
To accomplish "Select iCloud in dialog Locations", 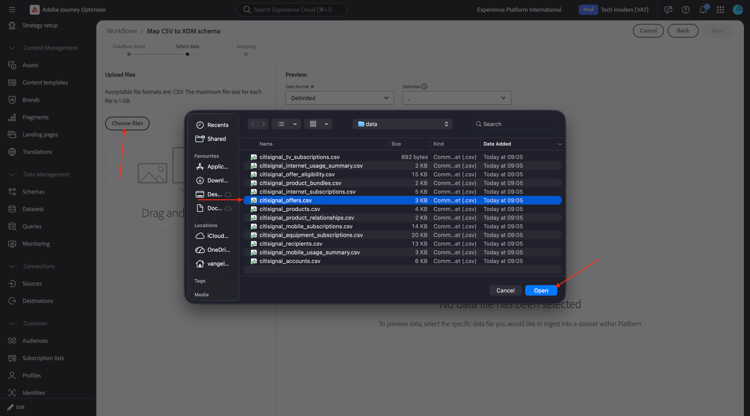I will tap(212, 236).
